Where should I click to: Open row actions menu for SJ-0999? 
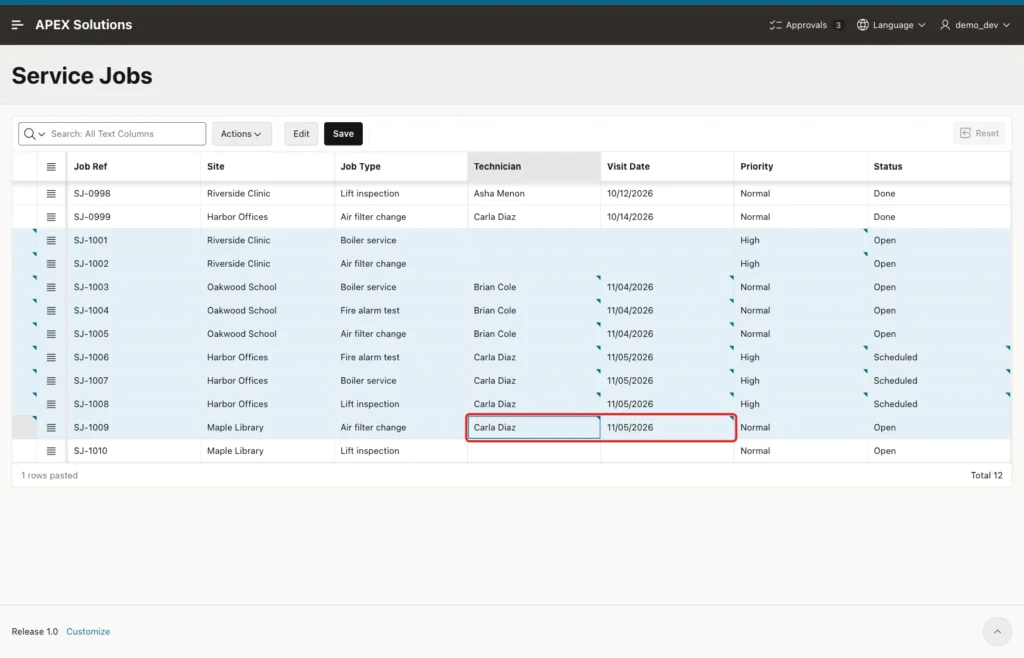51,217
